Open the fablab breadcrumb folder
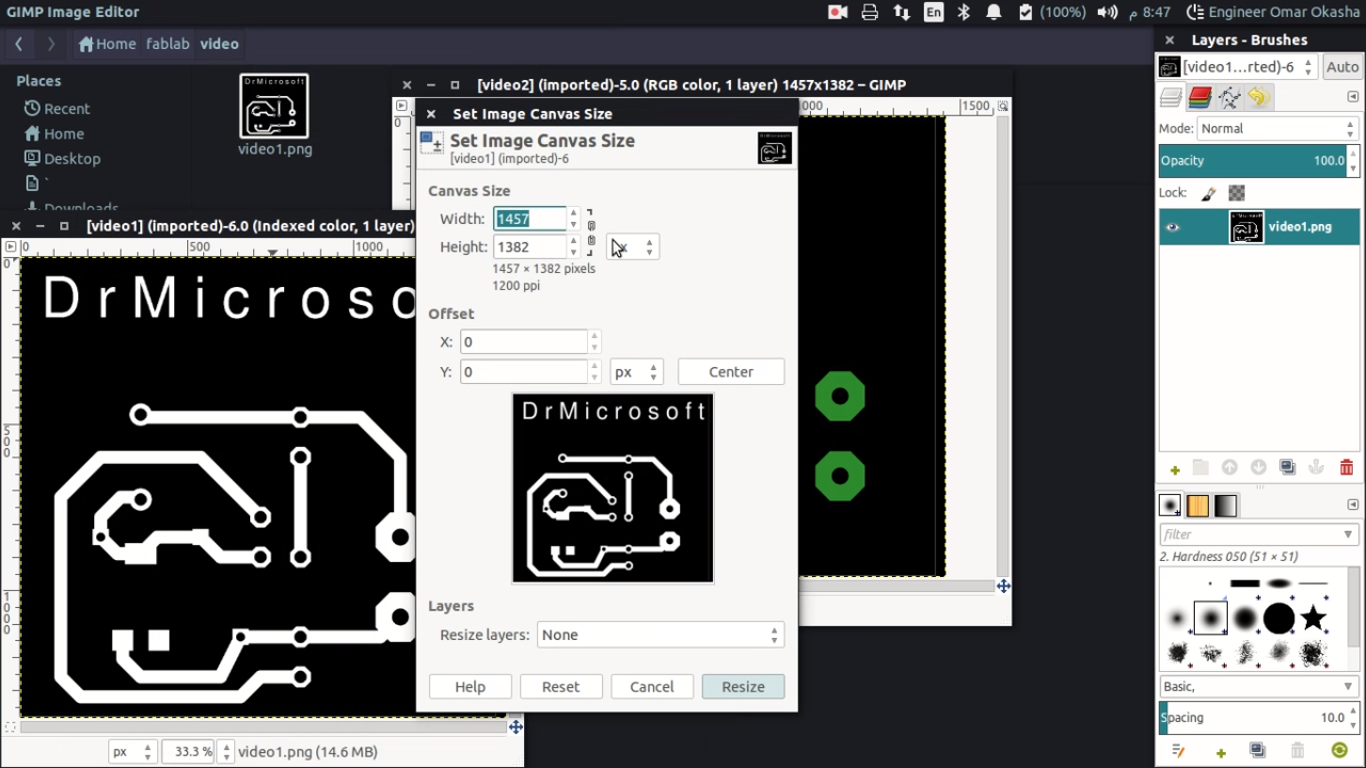 coord(168,44)
